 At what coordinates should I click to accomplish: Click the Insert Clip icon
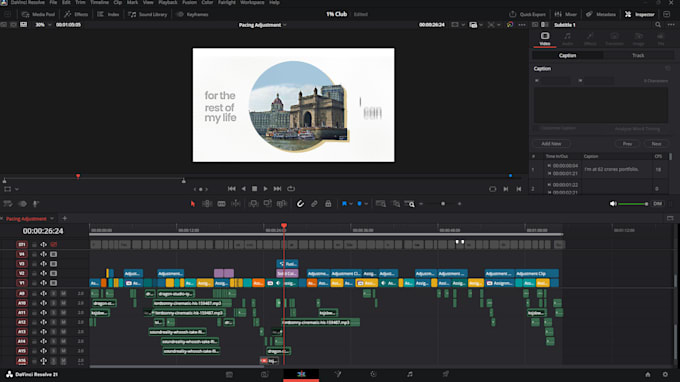click(253, 204)
